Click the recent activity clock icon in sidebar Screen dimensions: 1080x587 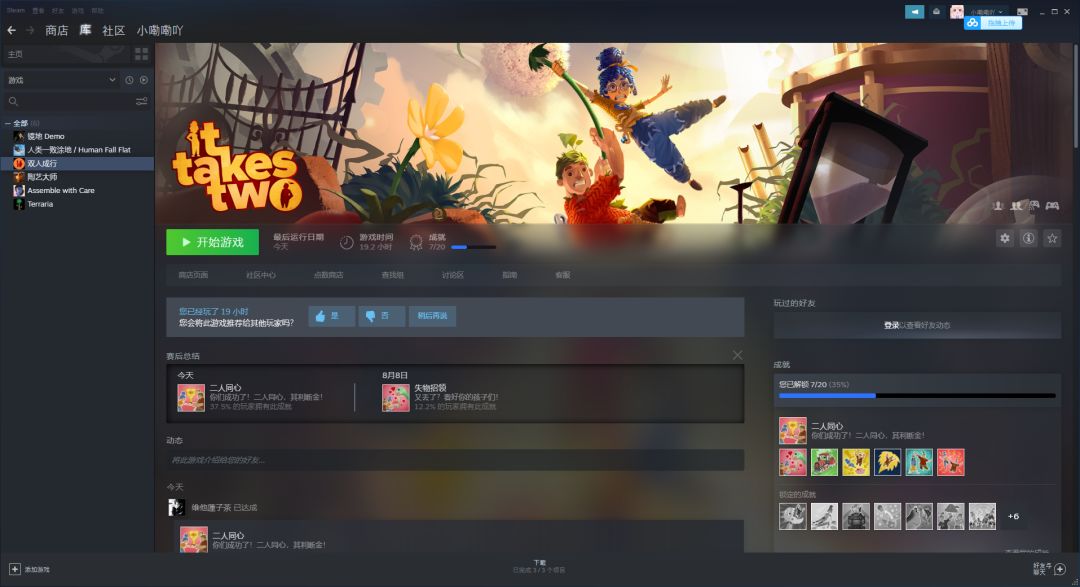point(129,80)
